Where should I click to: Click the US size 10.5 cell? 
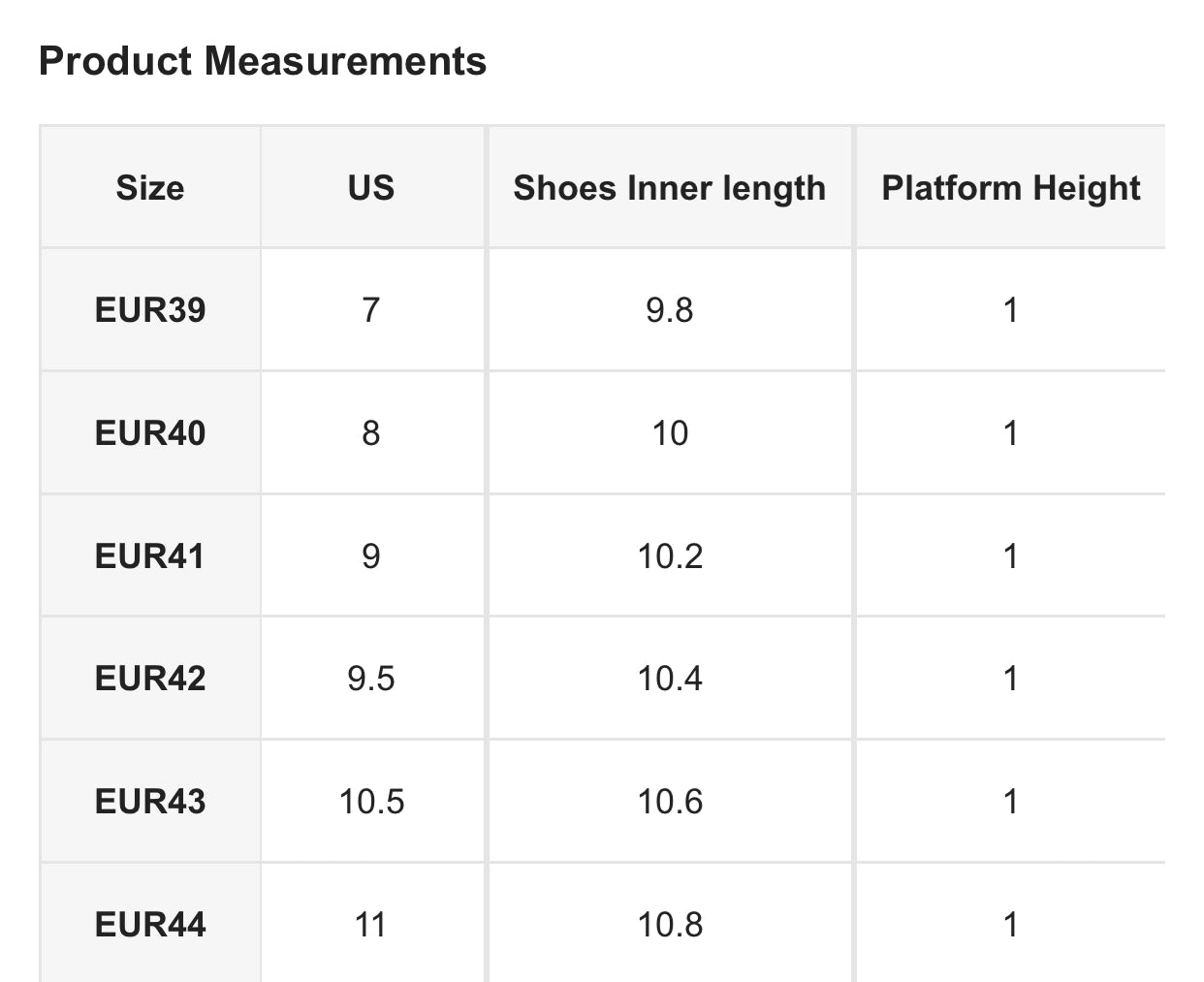tap(371, 802)
